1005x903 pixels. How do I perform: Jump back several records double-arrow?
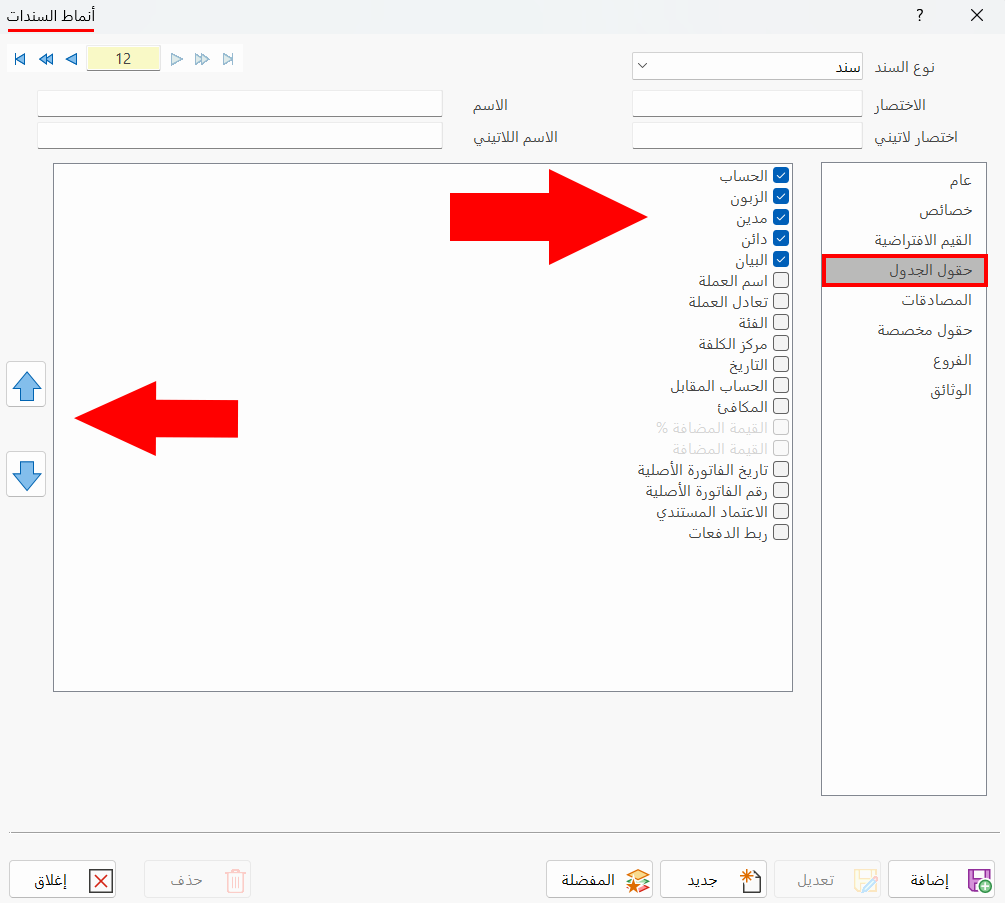click(x=46, y=59)
